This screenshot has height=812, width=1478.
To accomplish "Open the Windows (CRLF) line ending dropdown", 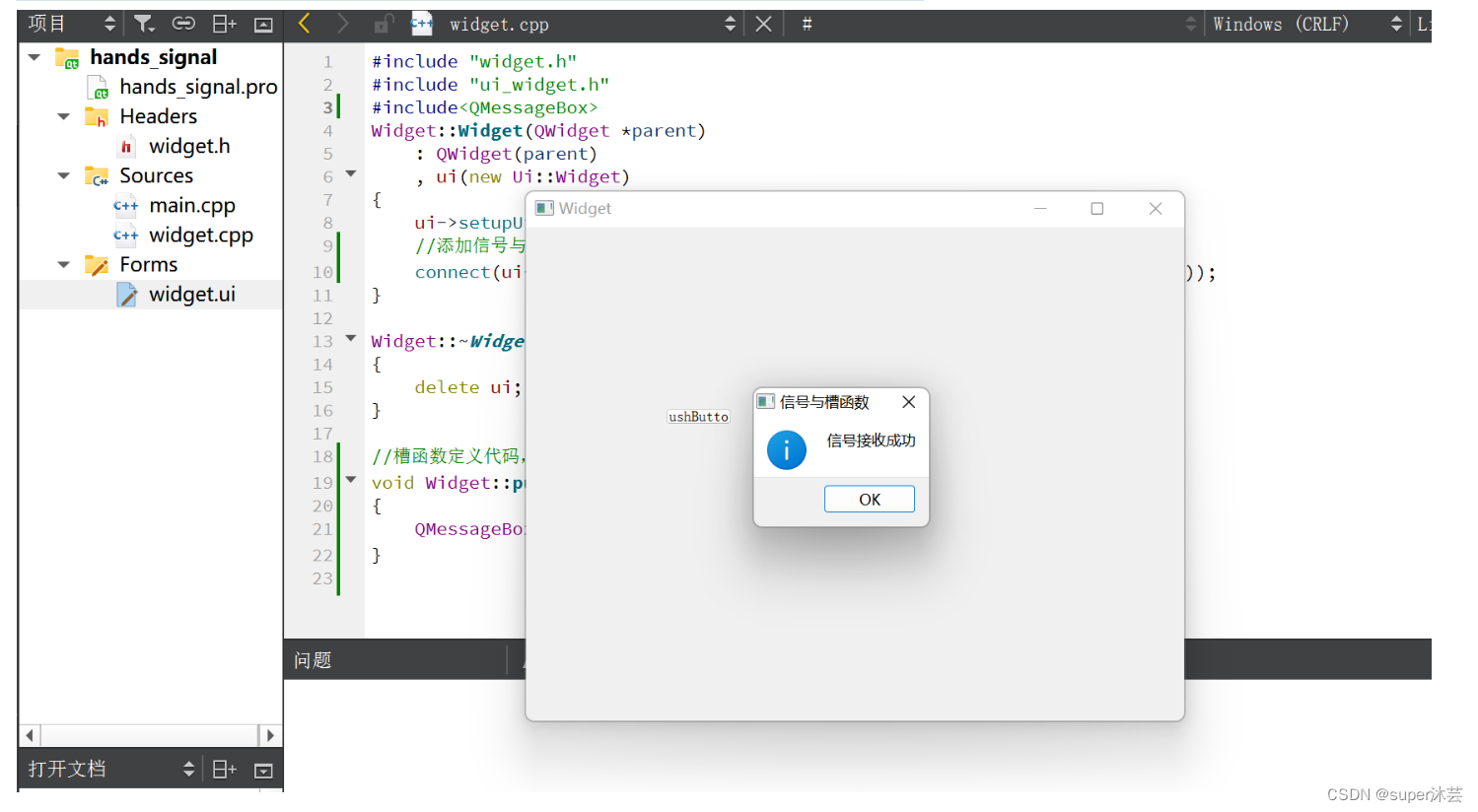I will pos(1307,24).
